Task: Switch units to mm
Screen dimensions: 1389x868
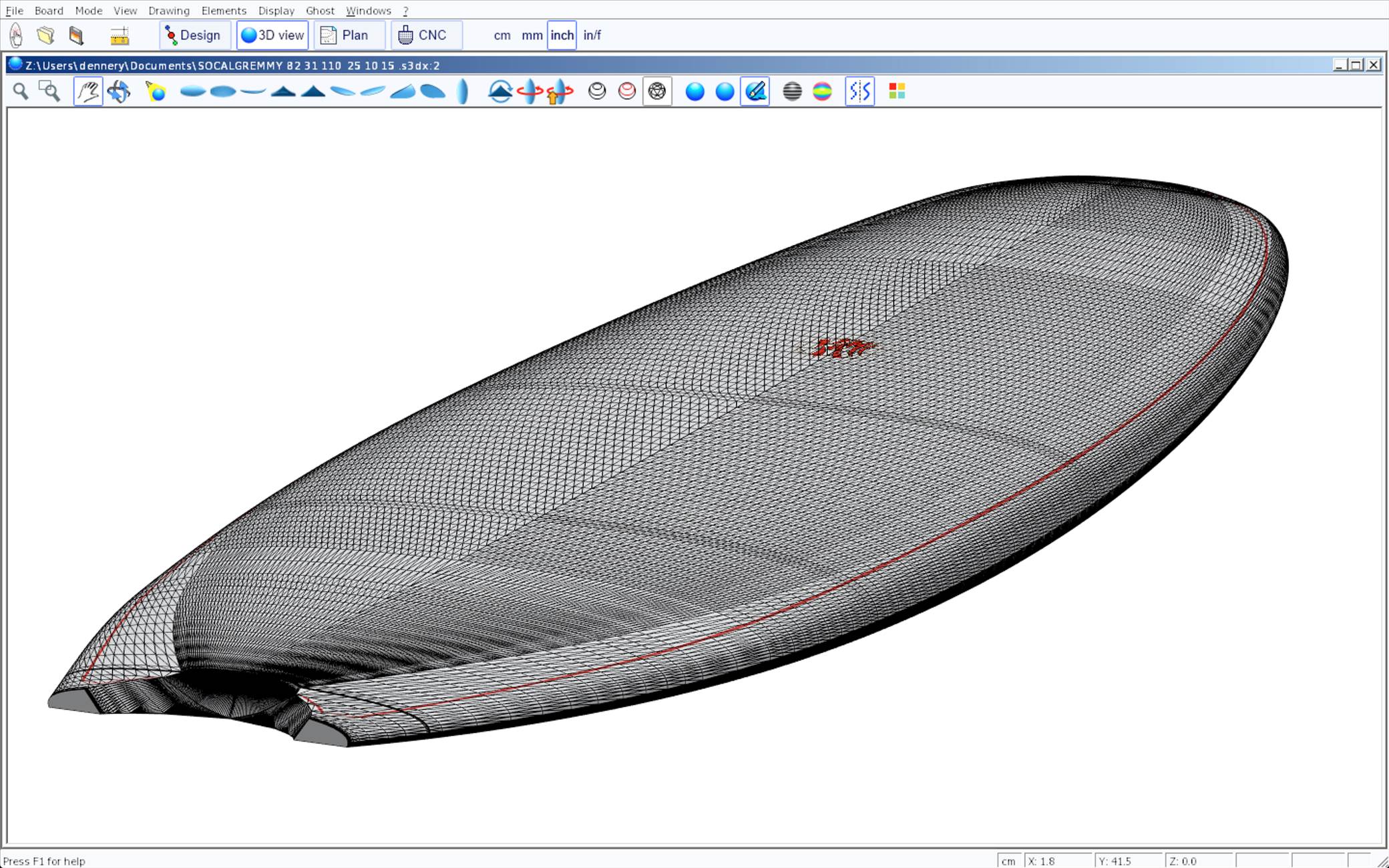Action: (532, 35)
